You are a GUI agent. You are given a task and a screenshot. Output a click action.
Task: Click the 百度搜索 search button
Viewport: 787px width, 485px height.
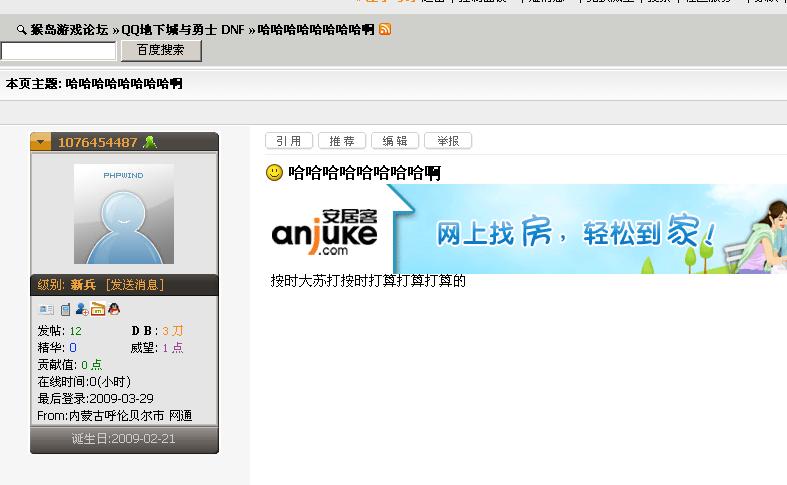(161, 50)
